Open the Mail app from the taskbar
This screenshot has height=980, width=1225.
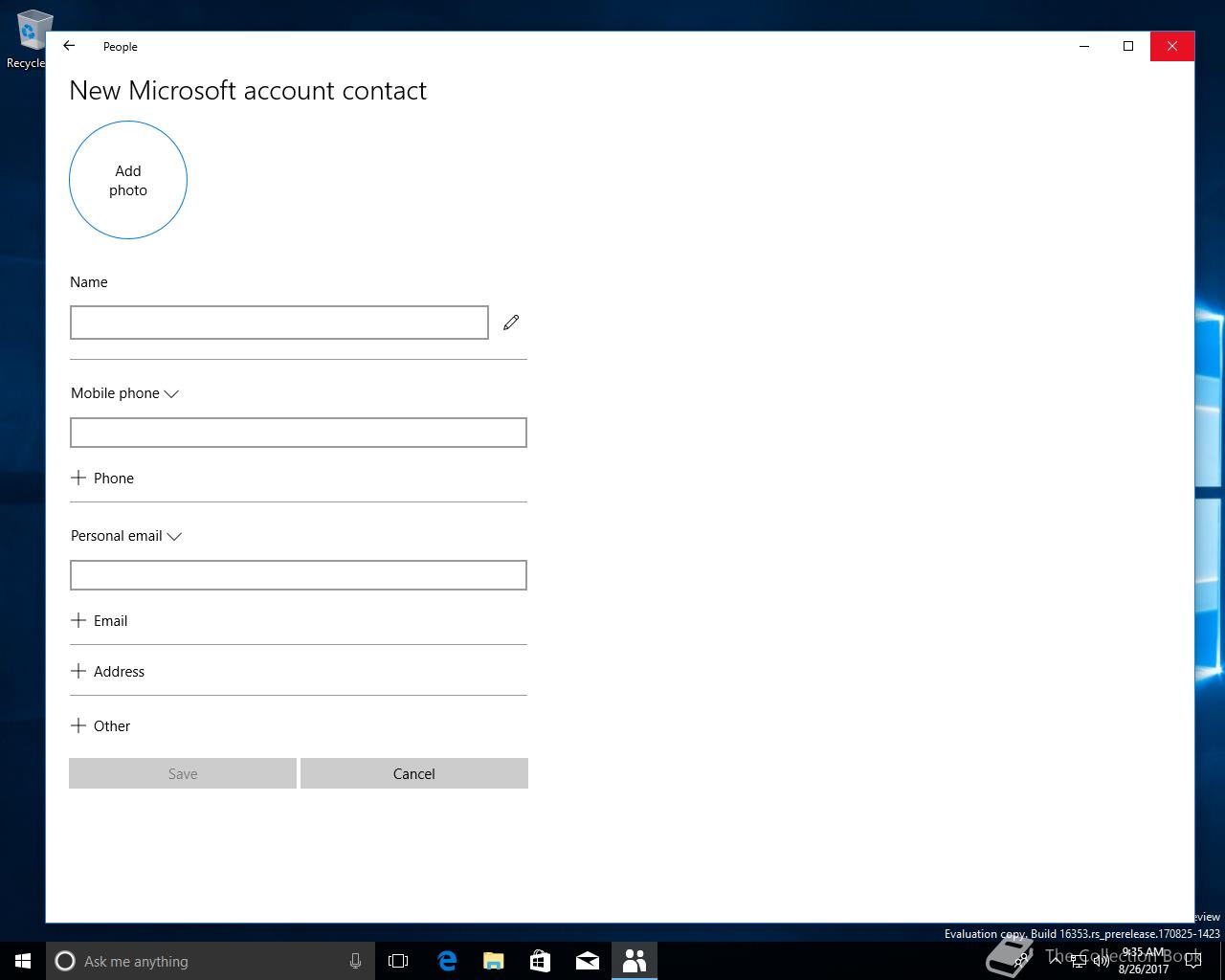(587, 961)
